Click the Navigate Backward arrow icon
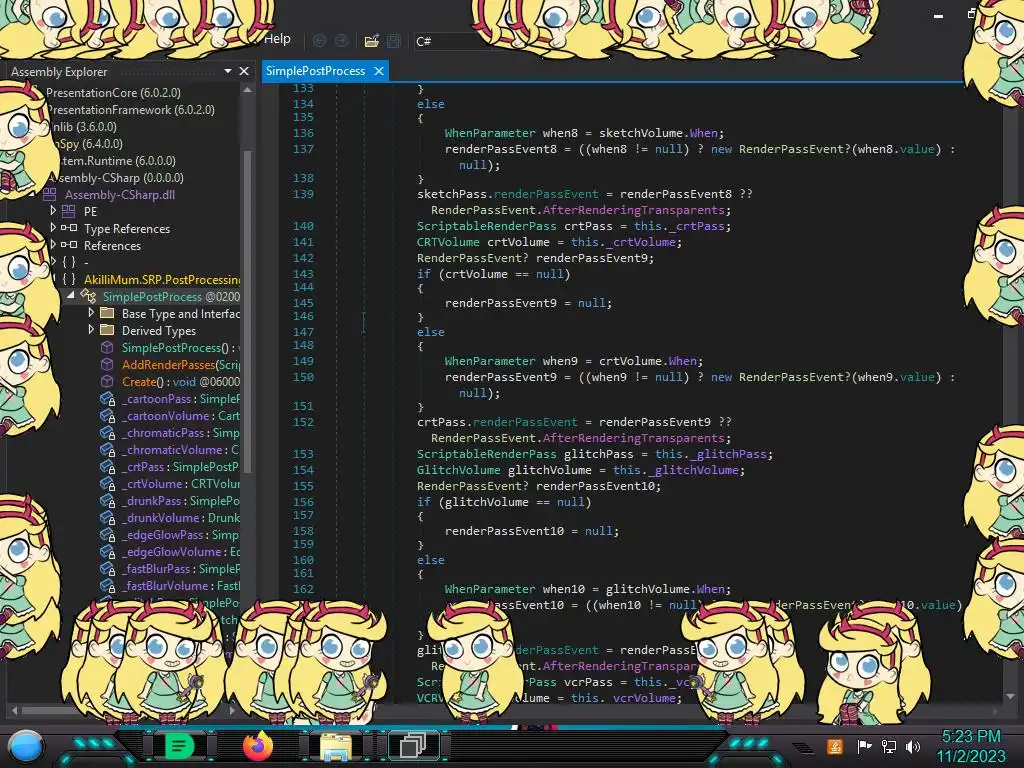This screenshot has width=1024, height=768. 319,41
